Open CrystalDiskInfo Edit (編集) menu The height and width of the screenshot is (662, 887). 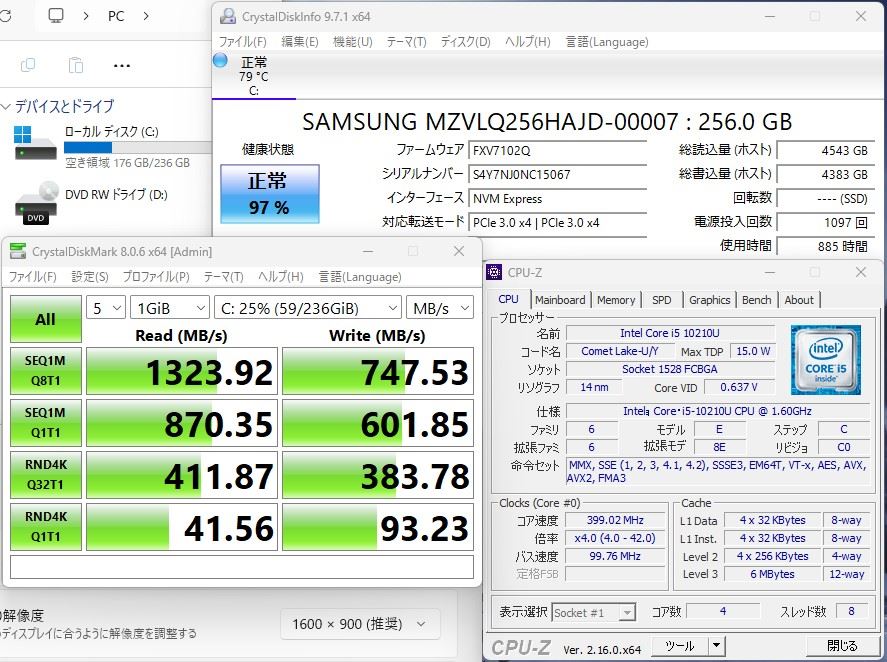click(x=300, y=42)
